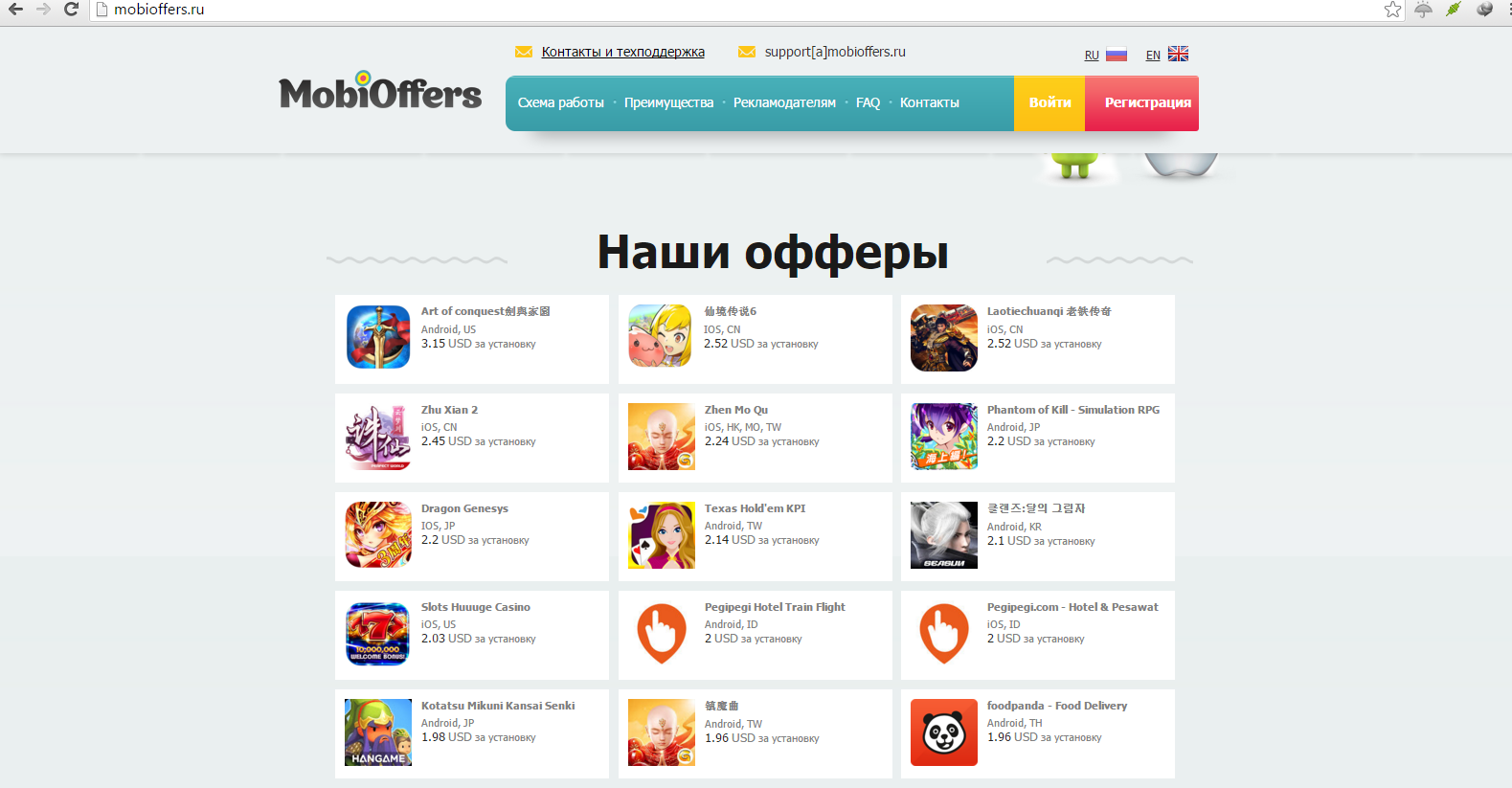Open the Zhen Mo Qu app icon
Viewport: 1512px width, 788px height.
[x=662, y=437]
